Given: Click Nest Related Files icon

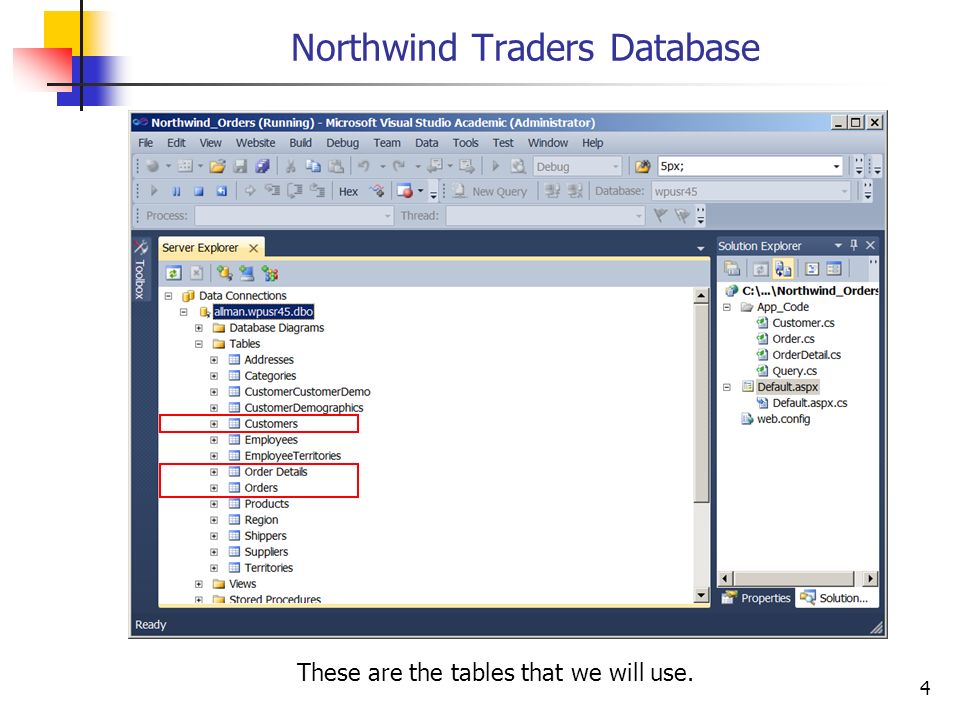Looking at the screenshot, I should 783,269.
